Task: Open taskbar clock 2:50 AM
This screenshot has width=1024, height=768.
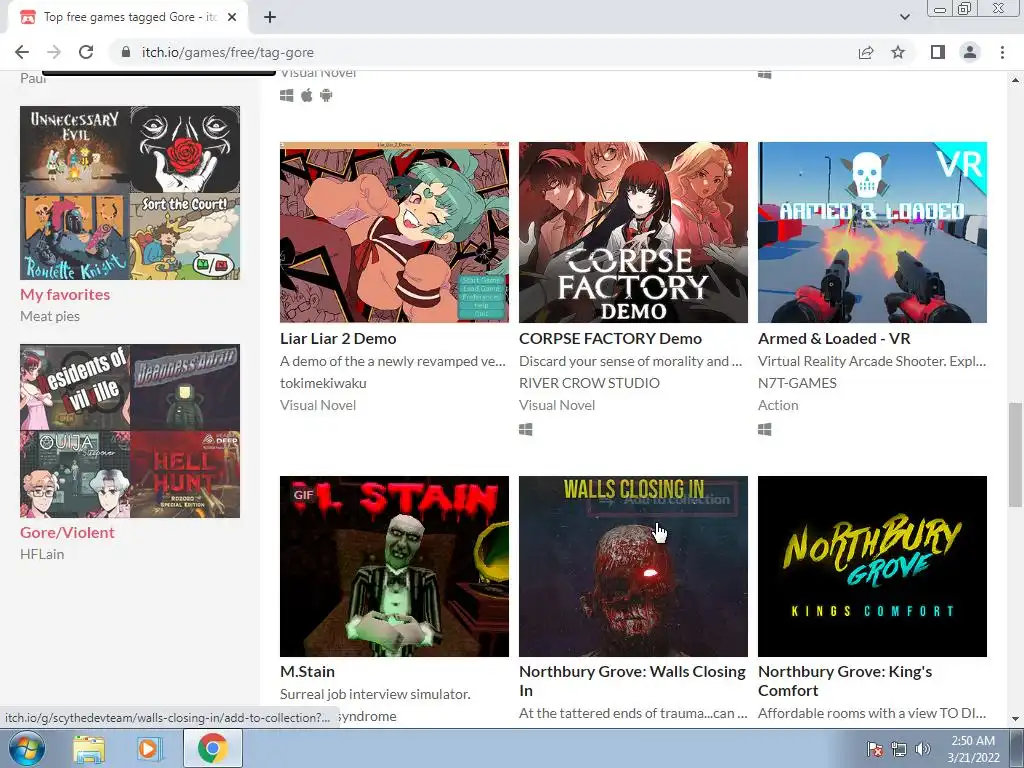Action: pyautogui.click(x=973, y=749)
